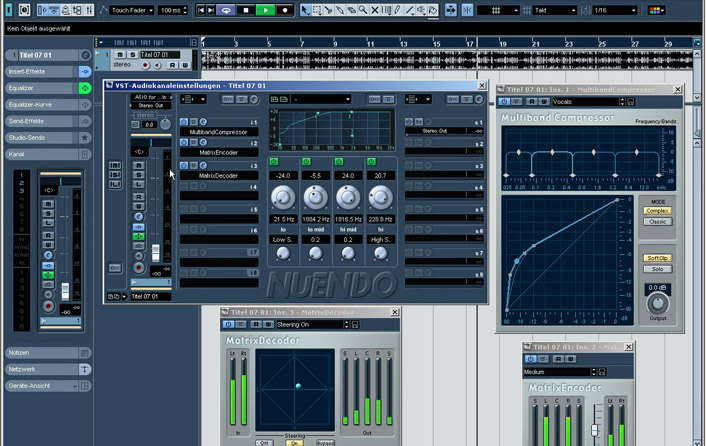Viewport: 706px width, 446px height.
Task: Click the Record transport button
Action: pos(285,10)
